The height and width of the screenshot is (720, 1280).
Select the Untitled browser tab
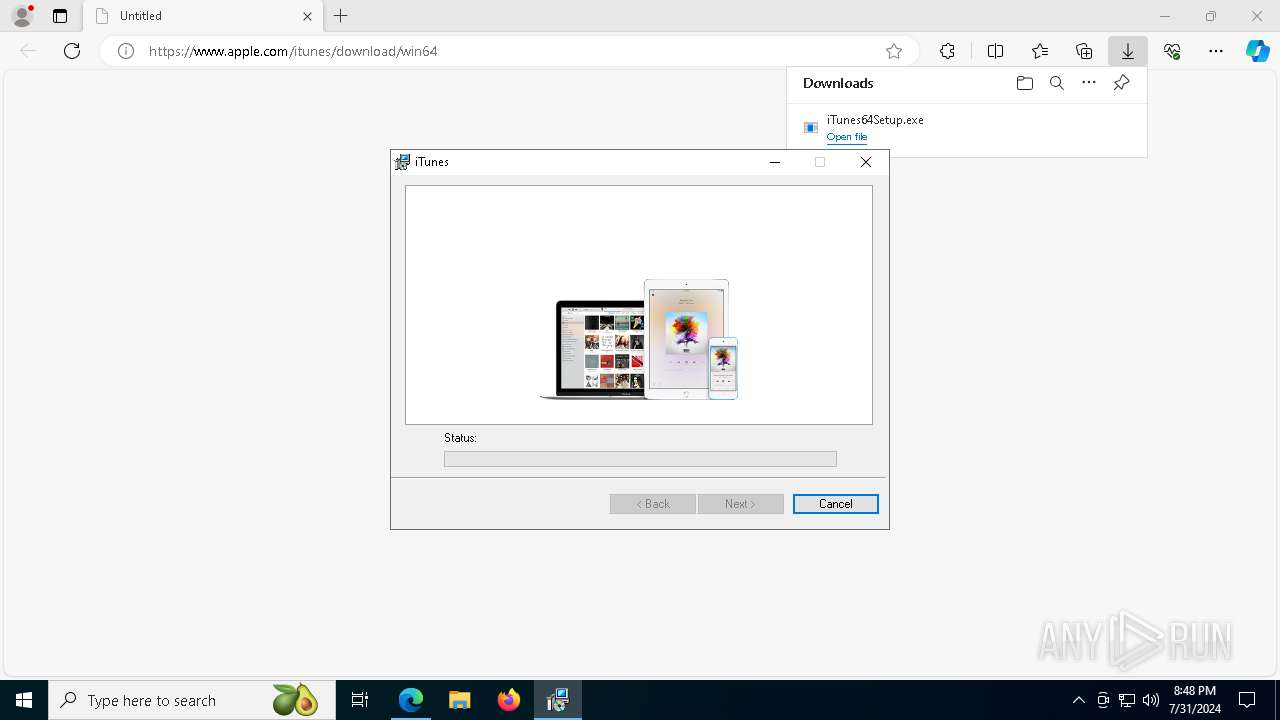point(203,16)
